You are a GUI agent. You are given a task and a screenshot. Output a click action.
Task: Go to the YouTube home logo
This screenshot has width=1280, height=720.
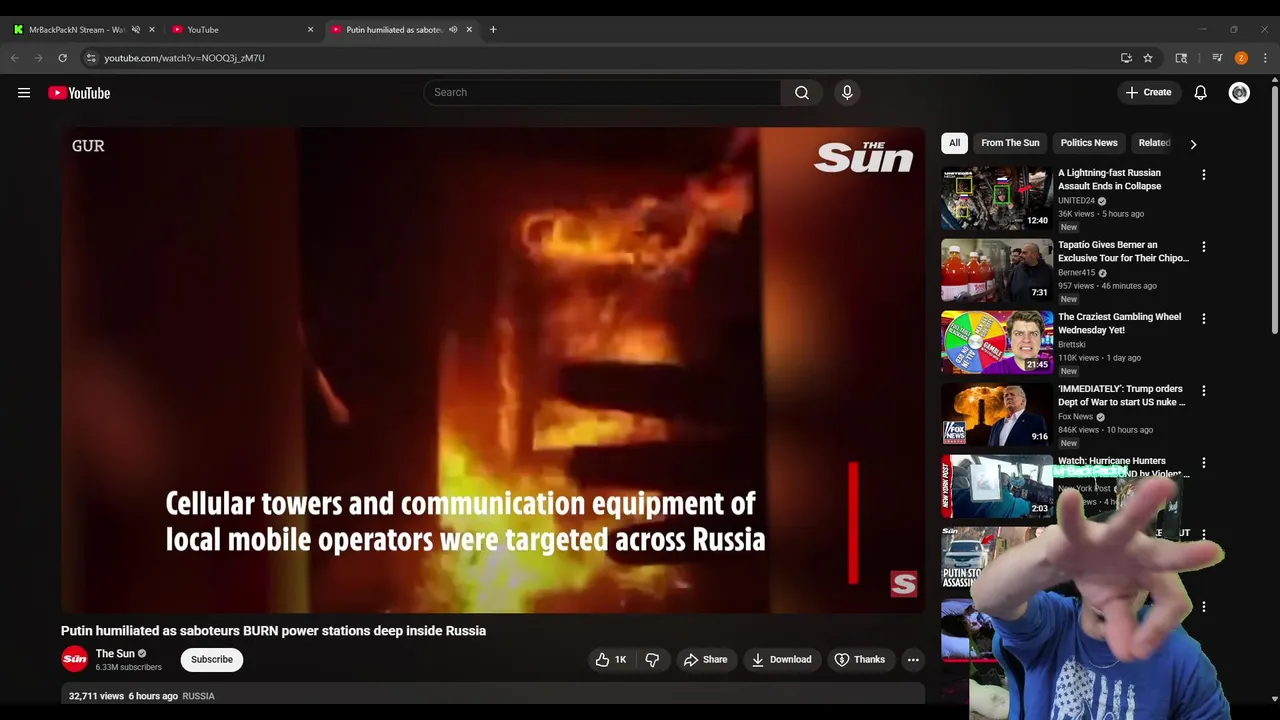pos(79,93)
